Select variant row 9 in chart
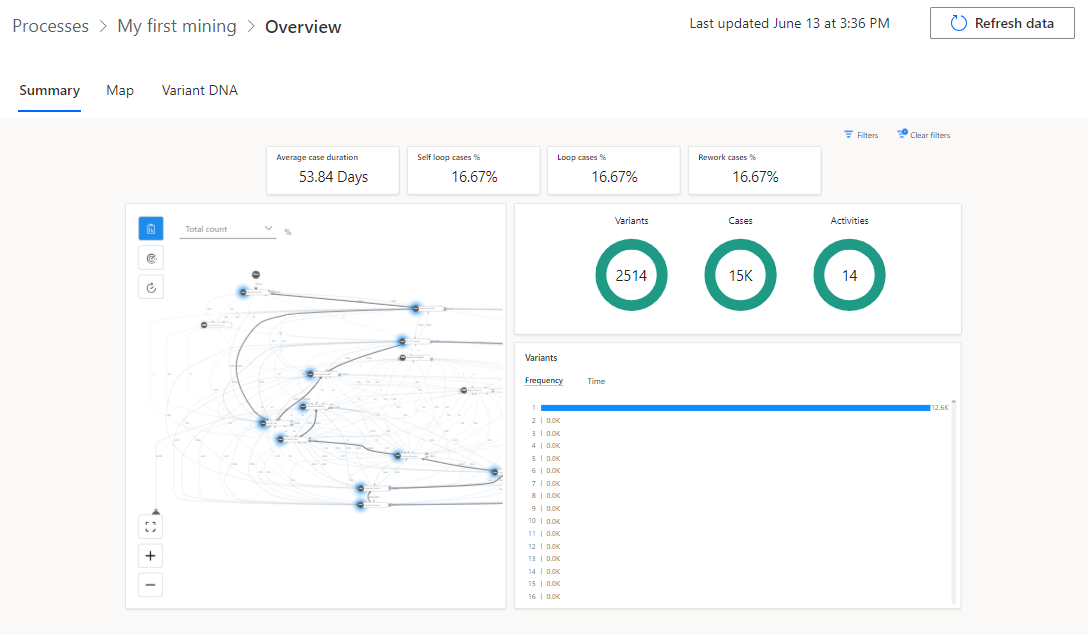Screen dimensions: 1088x635 pyautogui.click(x=545, y=509)
